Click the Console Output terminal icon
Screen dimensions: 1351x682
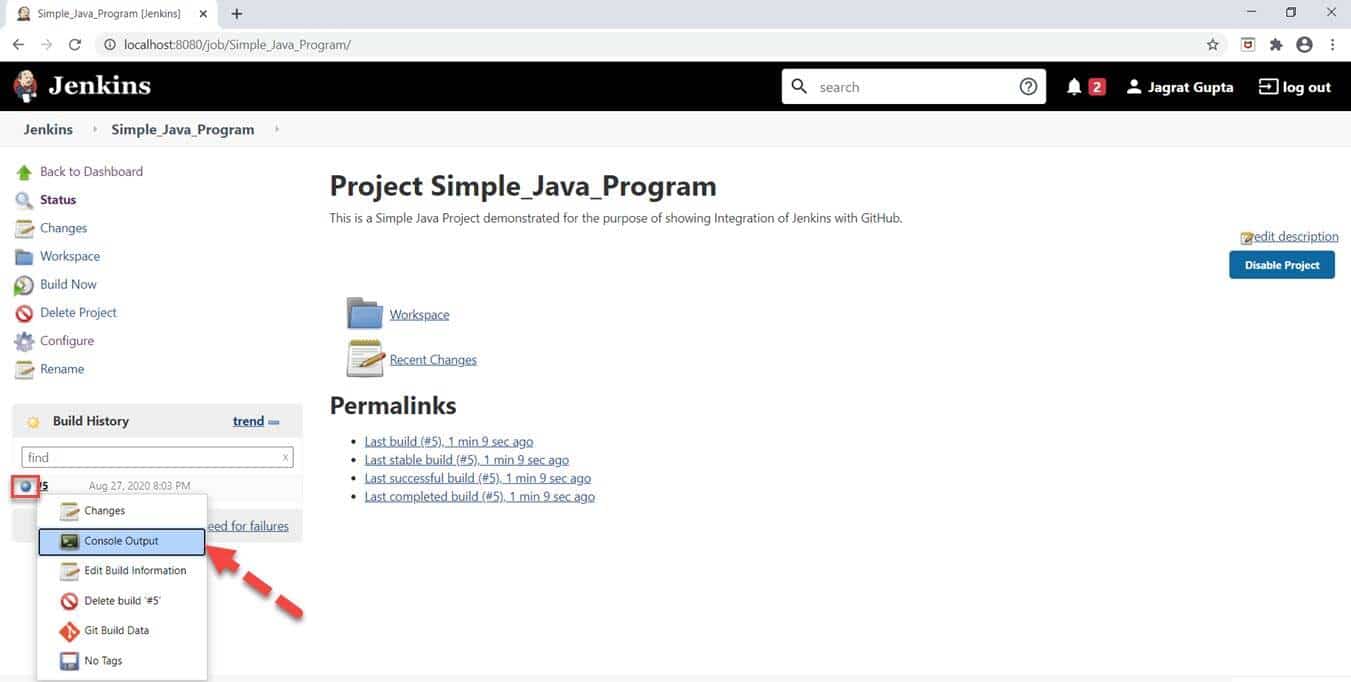point(69,541)
